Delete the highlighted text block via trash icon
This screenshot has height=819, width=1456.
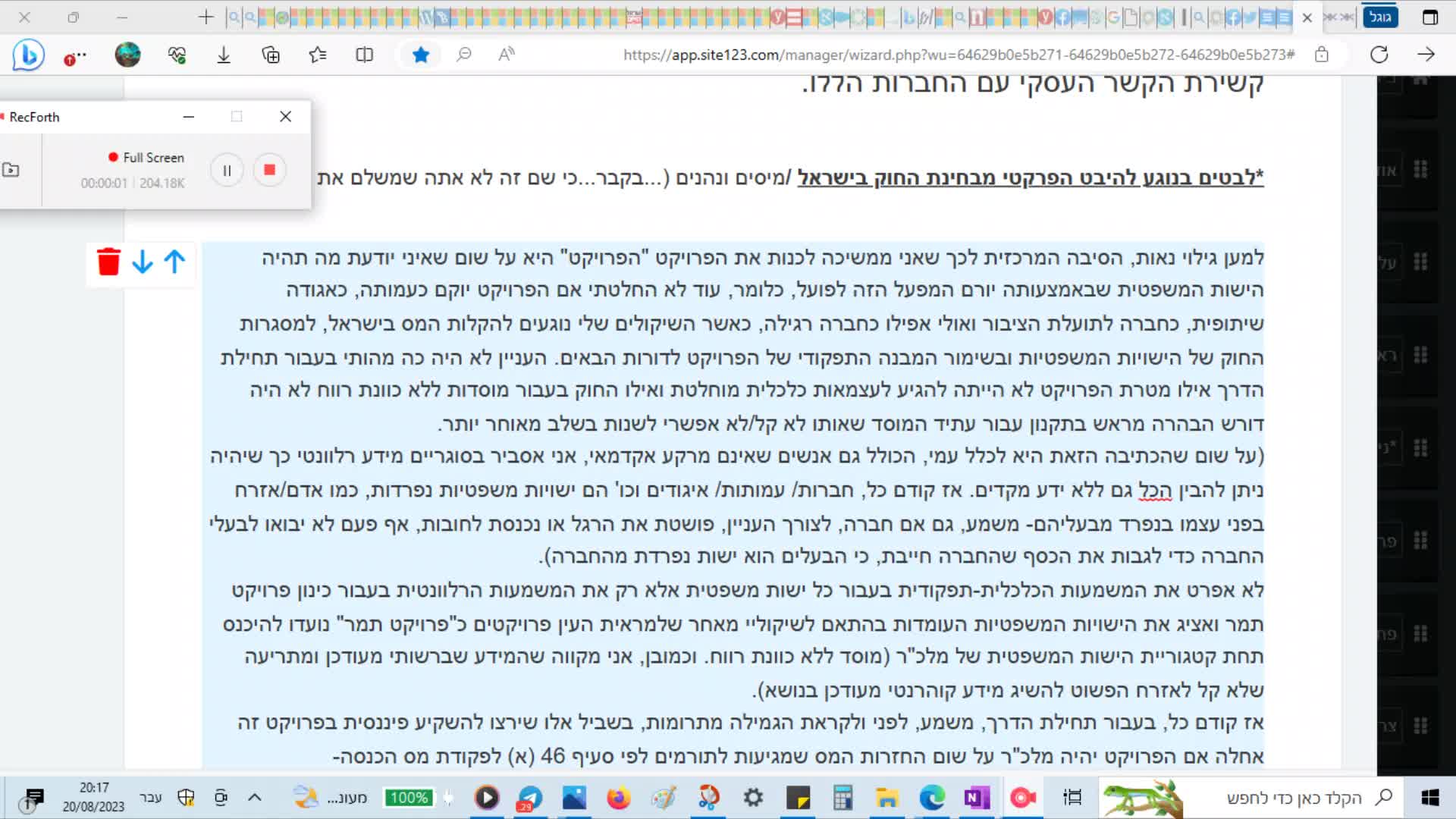coord(109,262)
